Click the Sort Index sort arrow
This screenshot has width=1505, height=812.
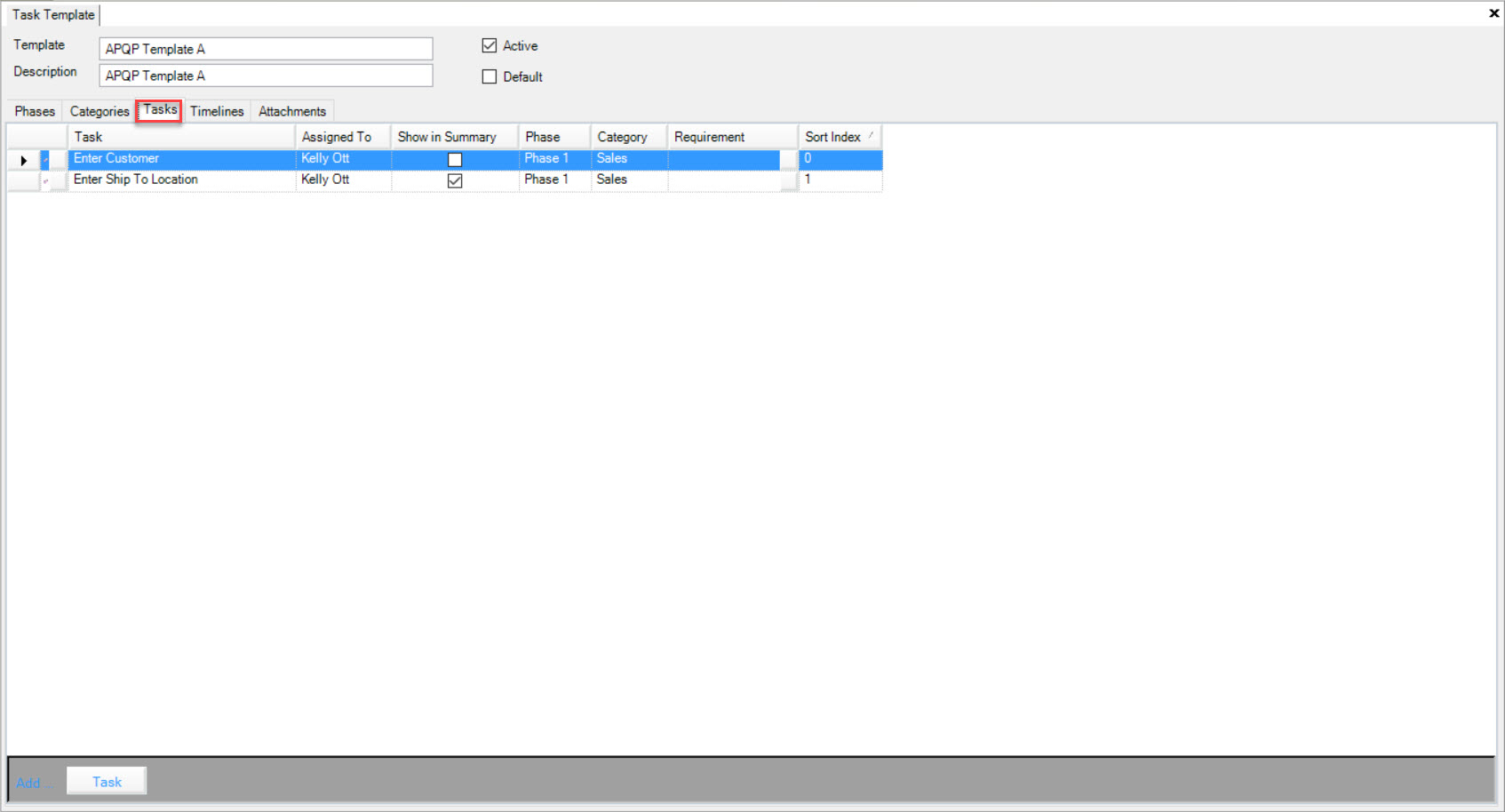coord(871,136)
